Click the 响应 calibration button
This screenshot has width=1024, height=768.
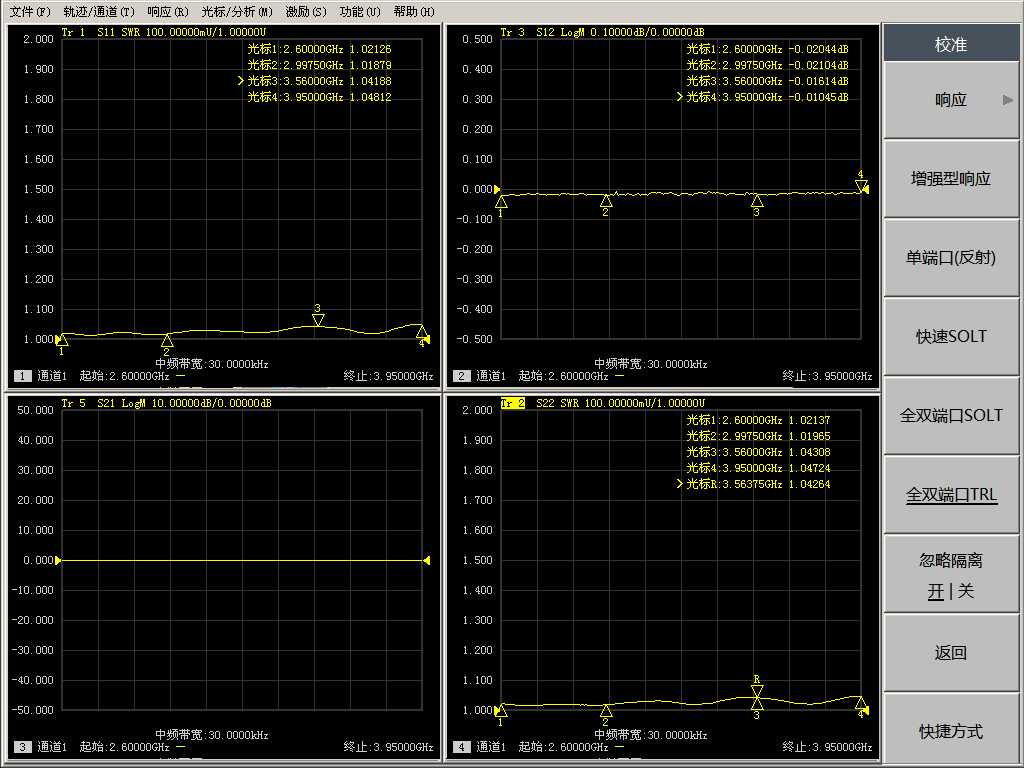951,100
